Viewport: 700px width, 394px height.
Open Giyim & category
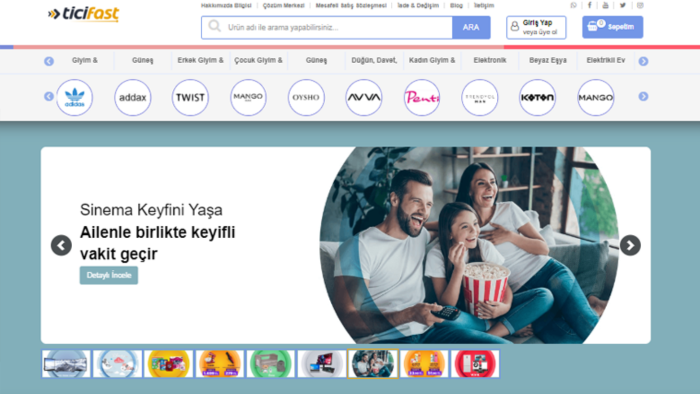tap(85, 60)
